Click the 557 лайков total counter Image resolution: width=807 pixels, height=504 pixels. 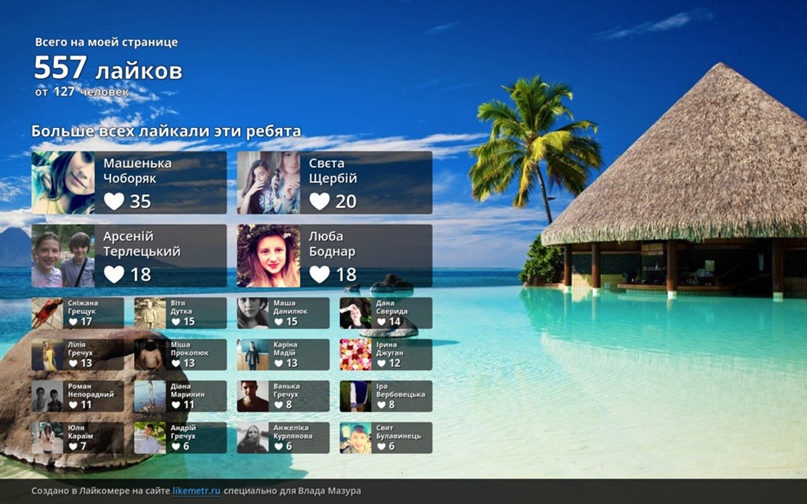click(x=108, y=70)
